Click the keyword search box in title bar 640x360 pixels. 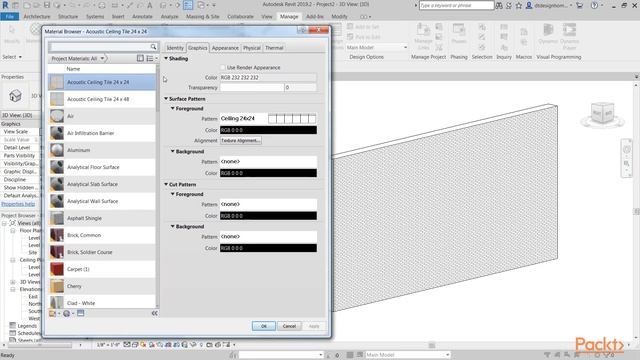pyautogui.click(x=456, y=5)
